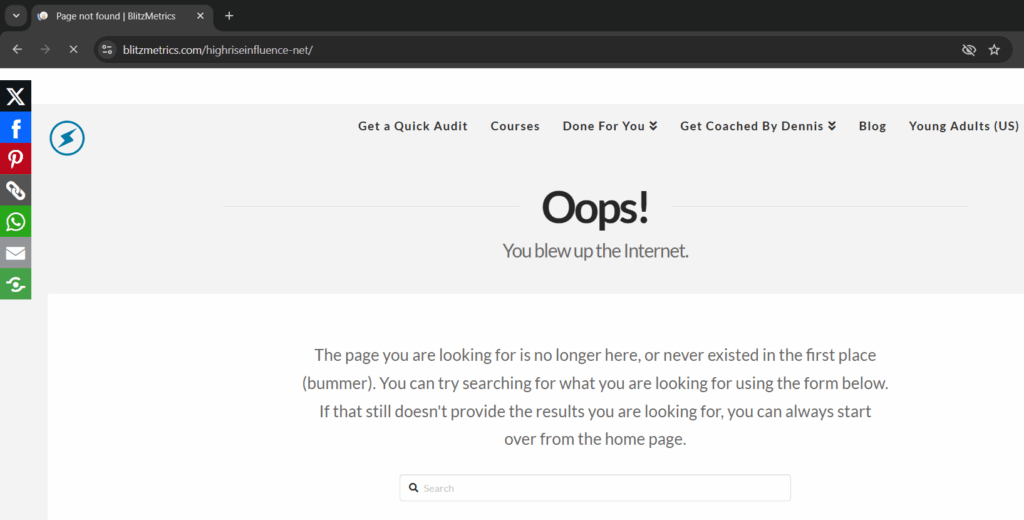This screenshot has height=520, width=1024.
Task: Share via WhatsApp icon
Action: click(15, 221)
